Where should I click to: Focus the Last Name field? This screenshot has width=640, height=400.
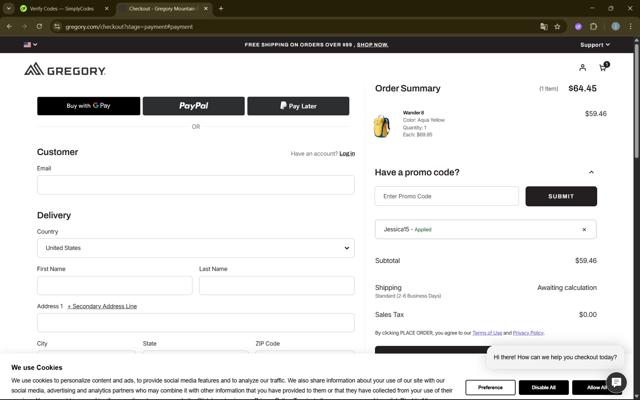pyautogui.click(x=277, y=285)
